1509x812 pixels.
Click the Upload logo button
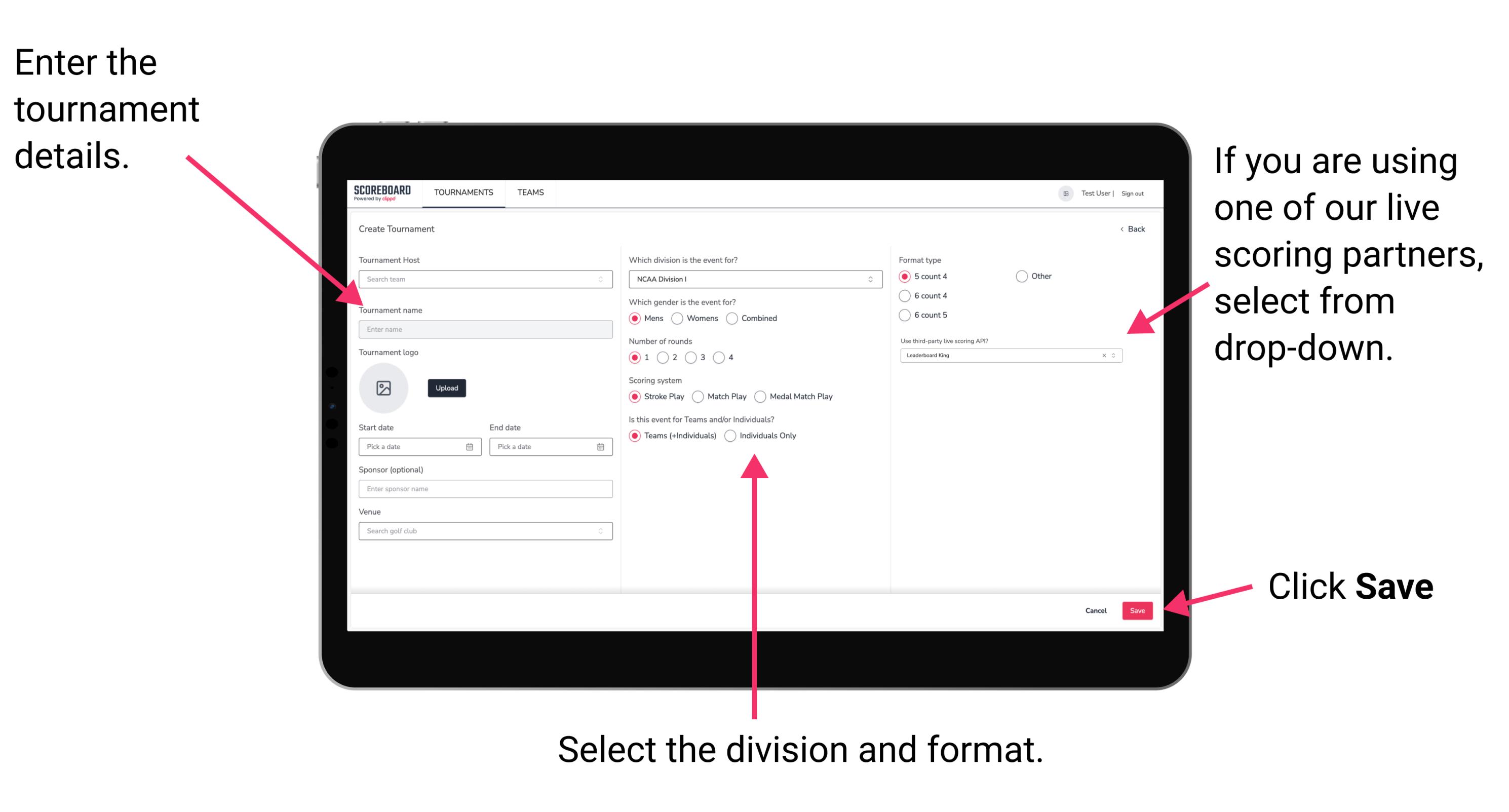[447, 388]
